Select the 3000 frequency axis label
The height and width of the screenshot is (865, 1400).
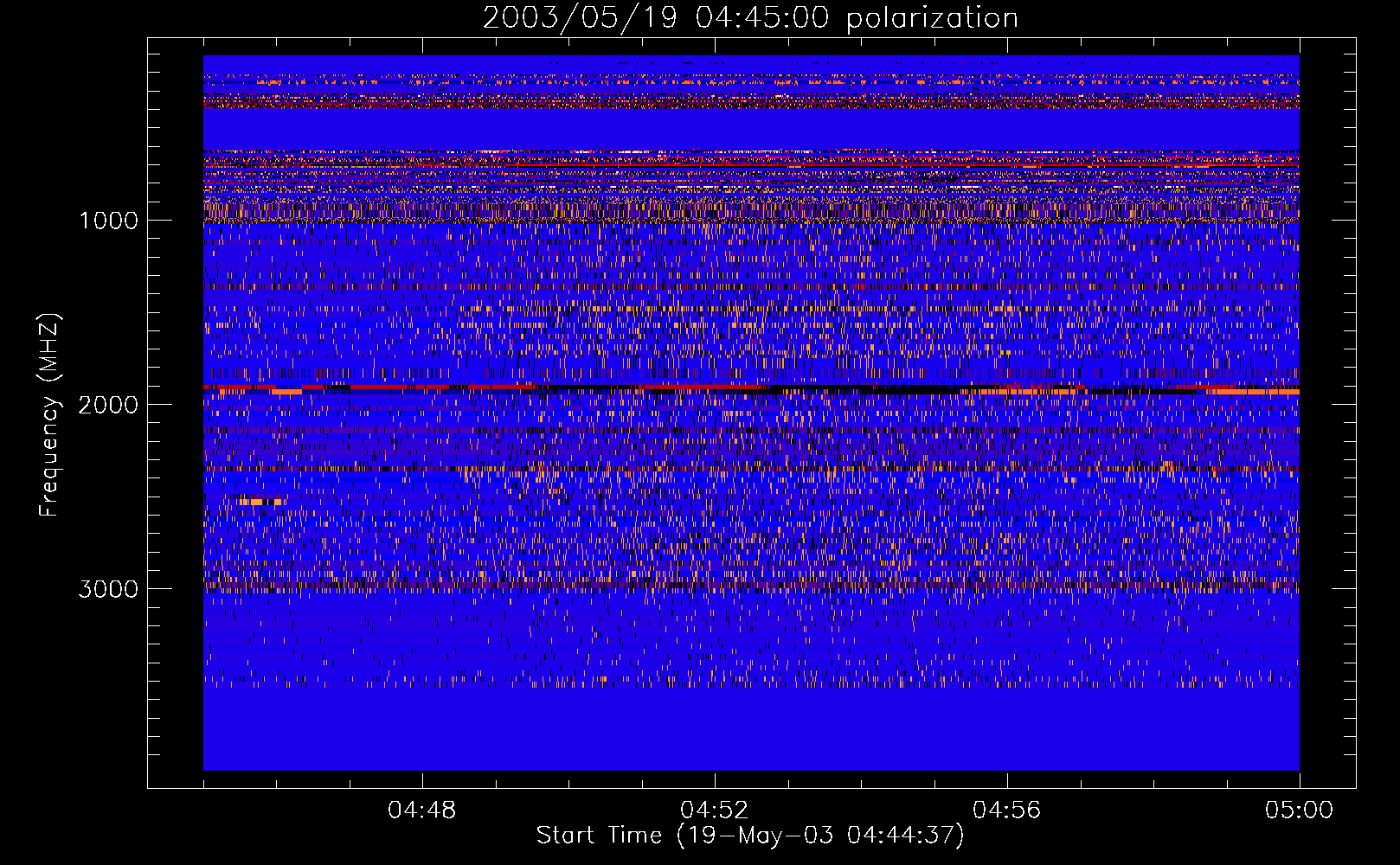pyautogui.click(x=108, y=589)
